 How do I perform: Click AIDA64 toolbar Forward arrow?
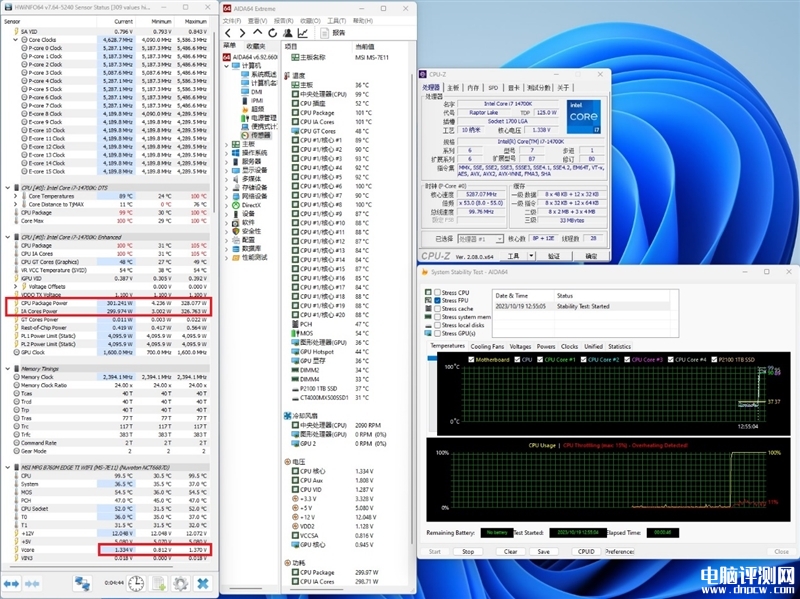(242, 33)
